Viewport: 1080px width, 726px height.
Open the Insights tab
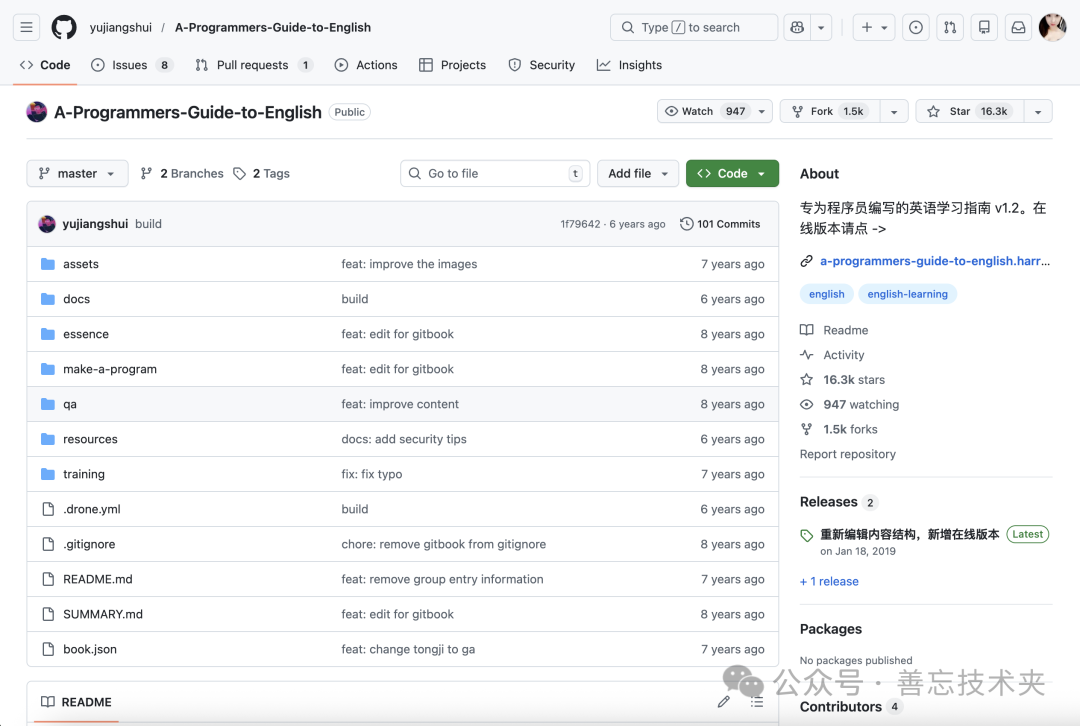pyautogui.click(x=629, y=64)
